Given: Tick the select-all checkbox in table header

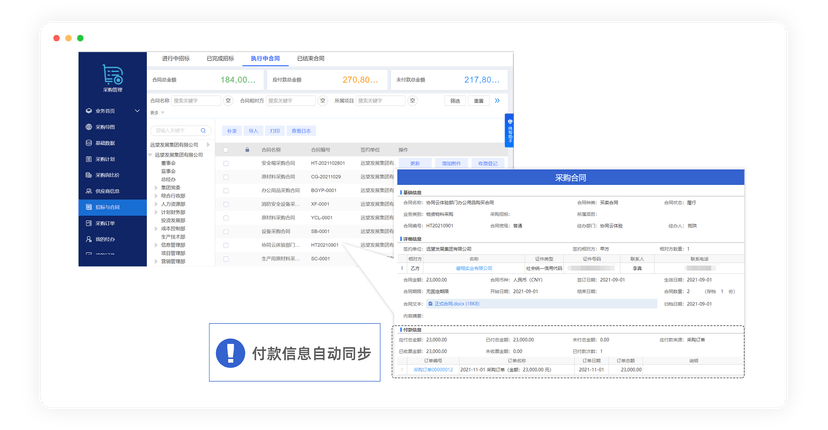Looking at the screenshot, I should point(226,150).
